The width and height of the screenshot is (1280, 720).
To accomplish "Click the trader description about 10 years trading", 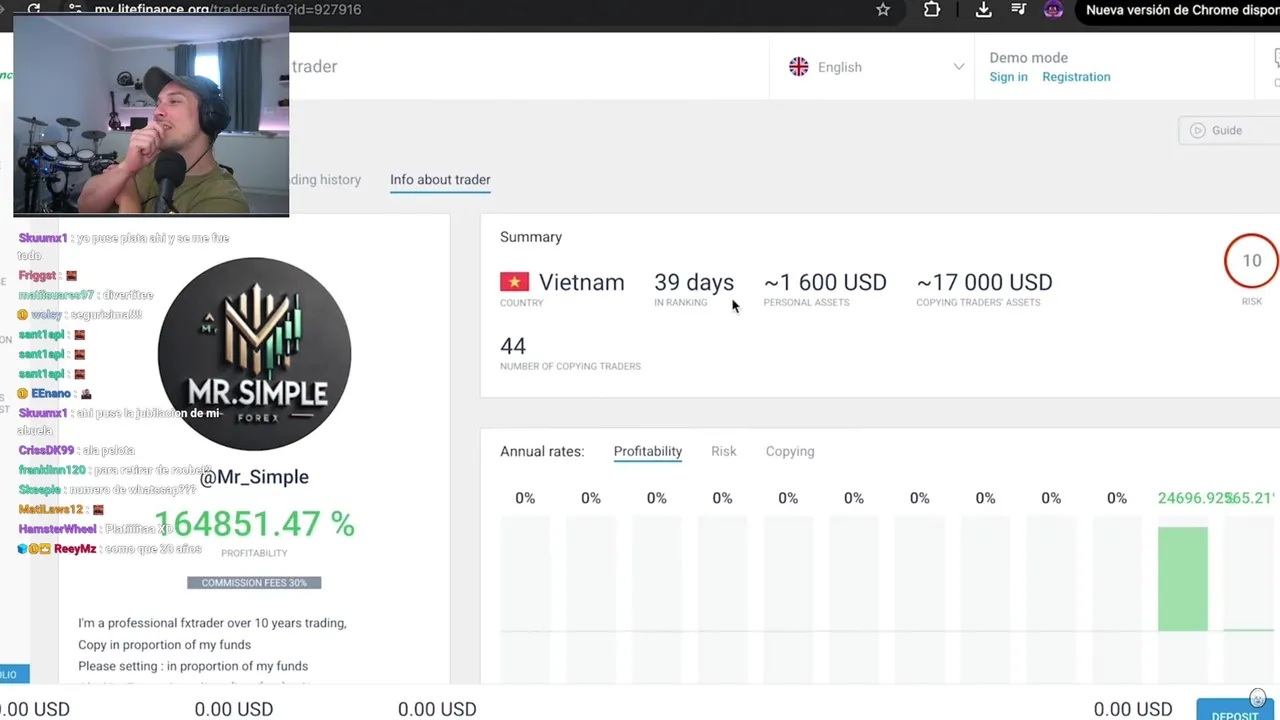I will point(212,623).
